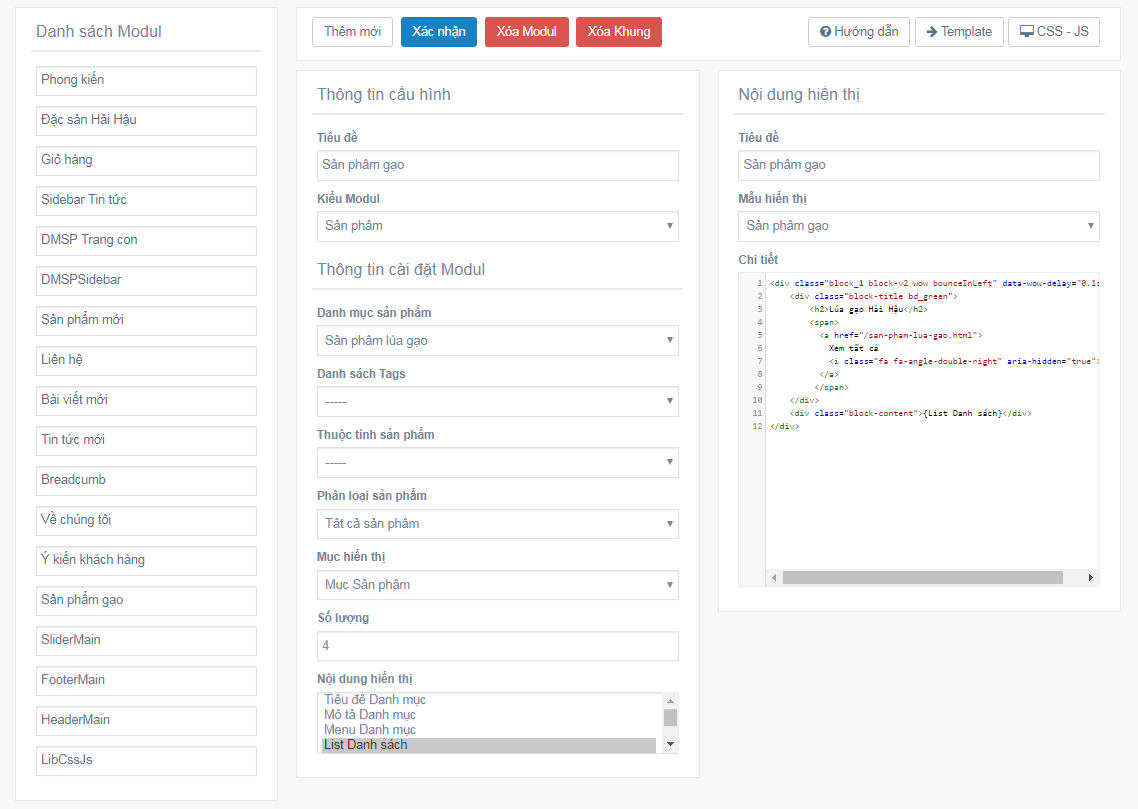
Task: Open the Danh mục sản phẩm dropdown
Action: coord(497,341)
